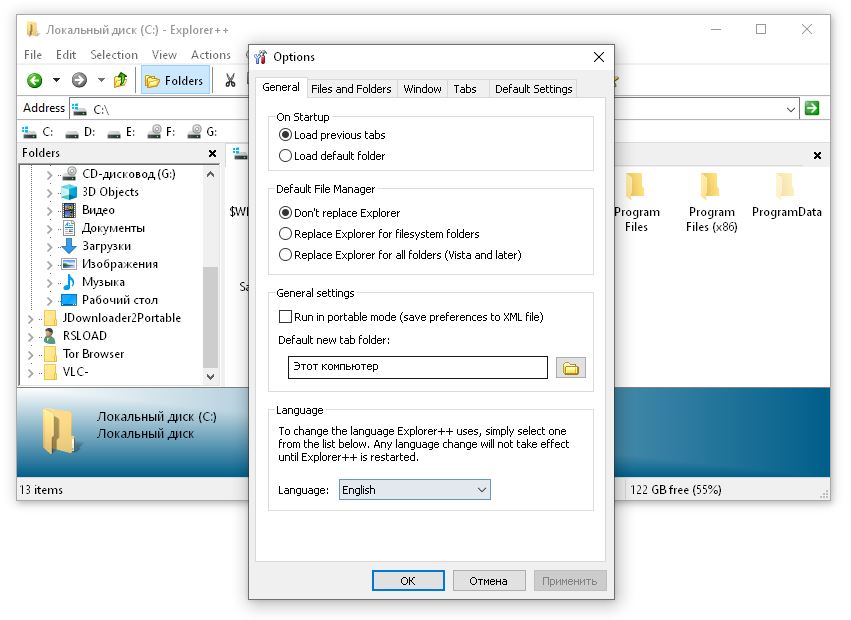The image size is (851, 620).
Task: Click the Up folder icon in toolbar
Action: [x=120, y=80]
